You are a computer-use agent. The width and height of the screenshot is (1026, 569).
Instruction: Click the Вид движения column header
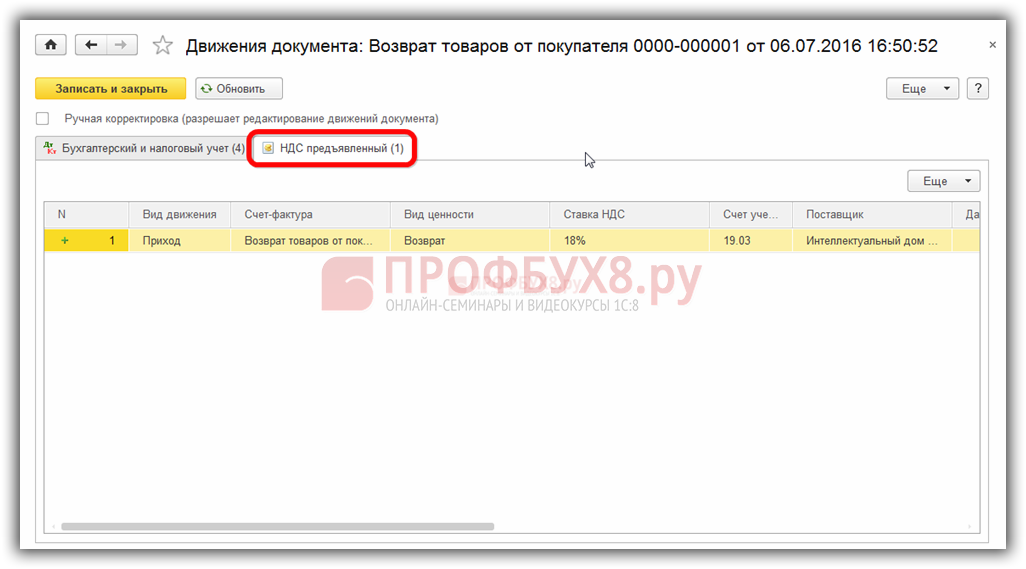pos(179,214)
